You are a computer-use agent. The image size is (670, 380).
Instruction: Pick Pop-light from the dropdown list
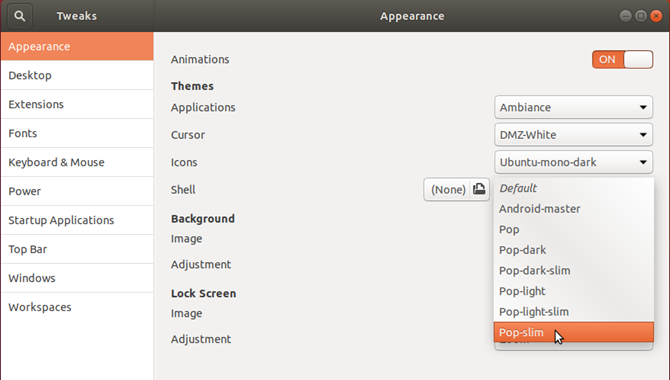pyautogui.click(x=573, y=291)
